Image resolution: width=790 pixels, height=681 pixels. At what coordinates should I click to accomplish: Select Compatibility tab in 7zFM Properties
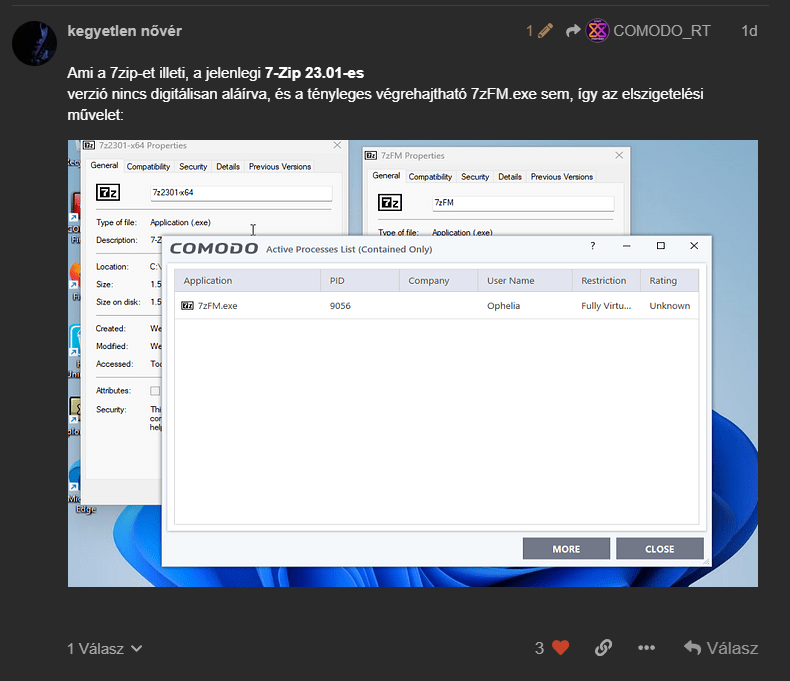(430, 177)
